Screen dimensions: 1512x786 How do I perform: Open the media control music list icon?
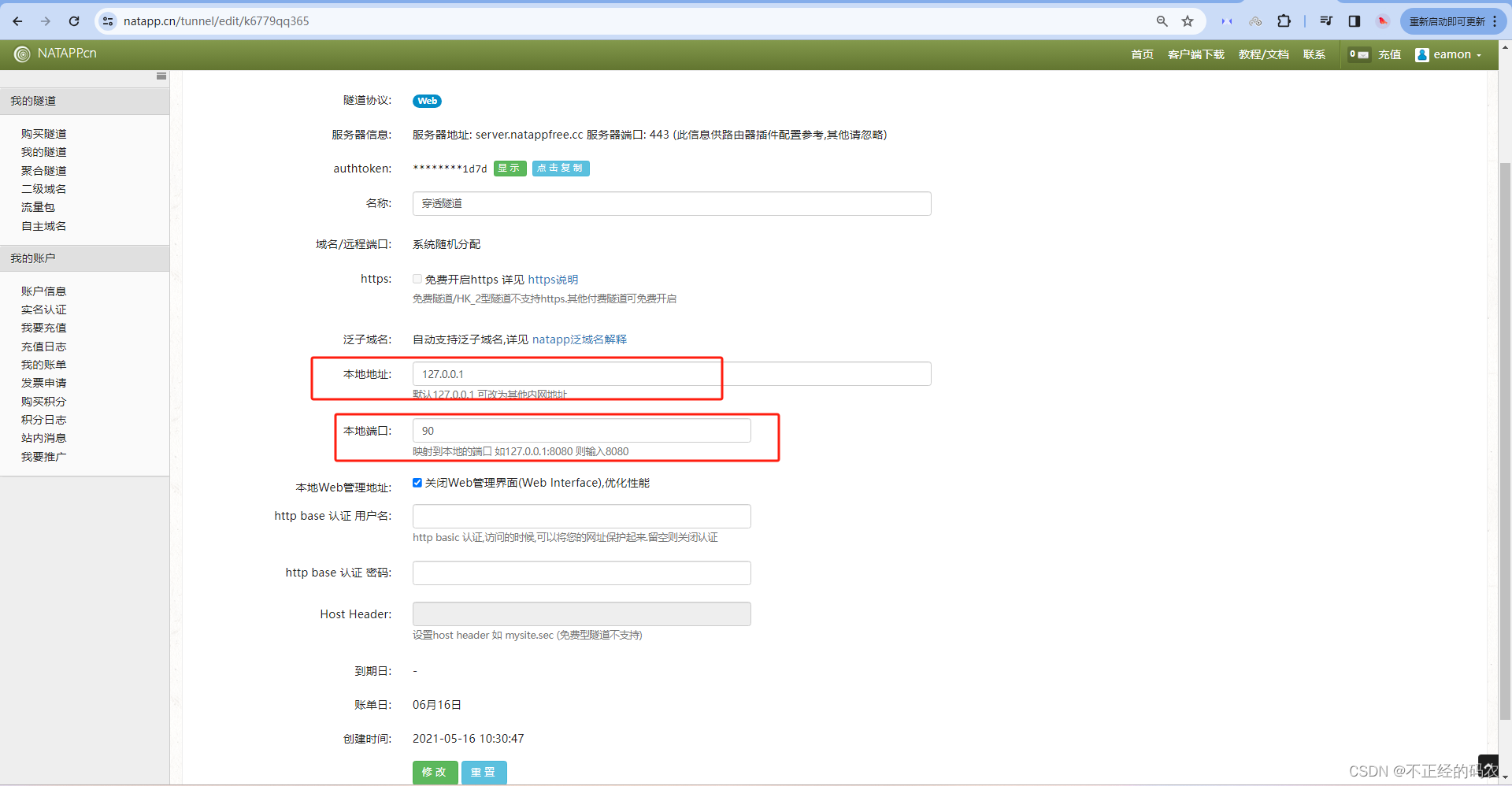(x=1326, y=21)
